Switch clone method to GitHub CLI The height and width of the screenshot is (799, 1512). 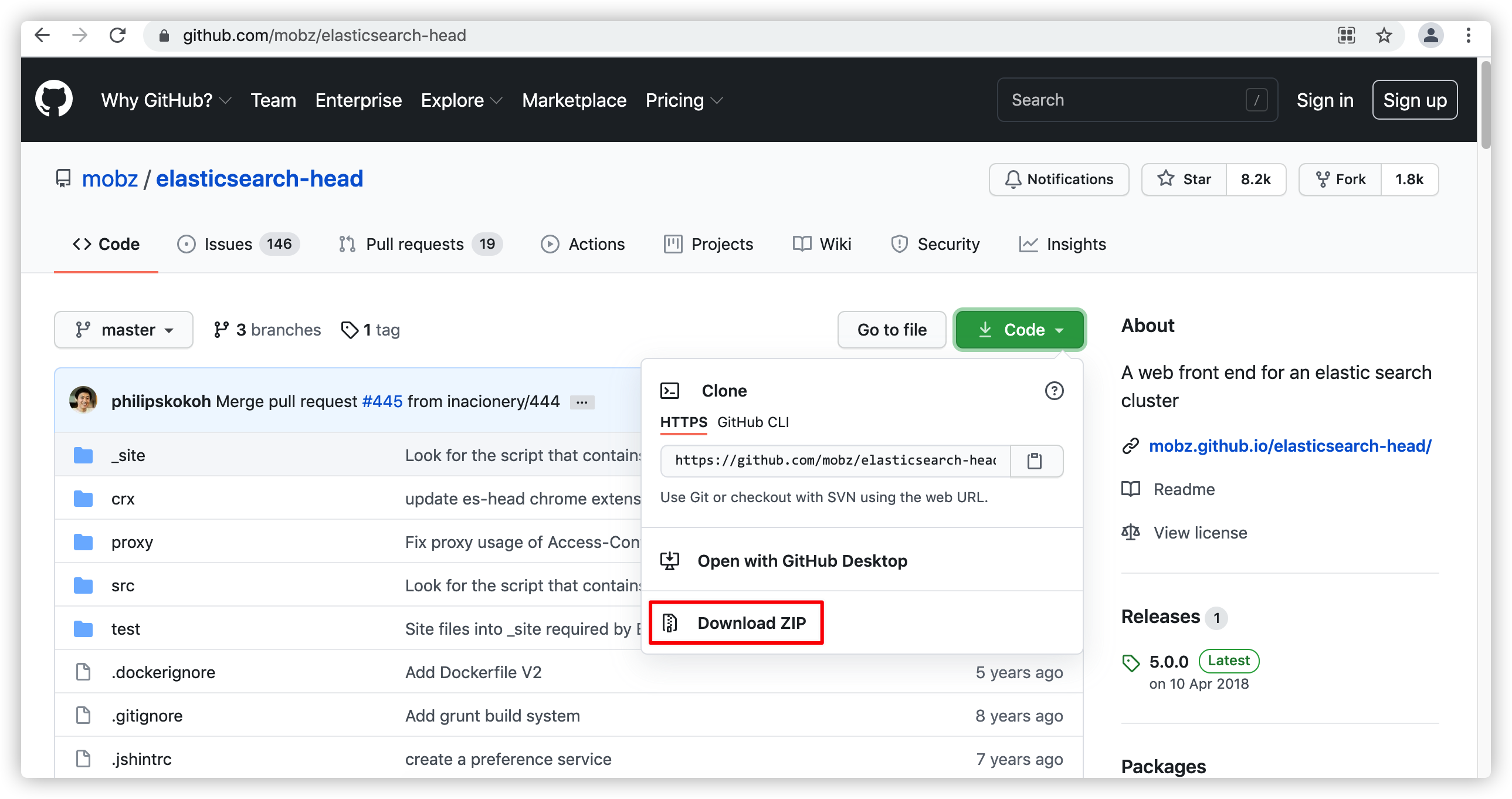pos(752,422)
